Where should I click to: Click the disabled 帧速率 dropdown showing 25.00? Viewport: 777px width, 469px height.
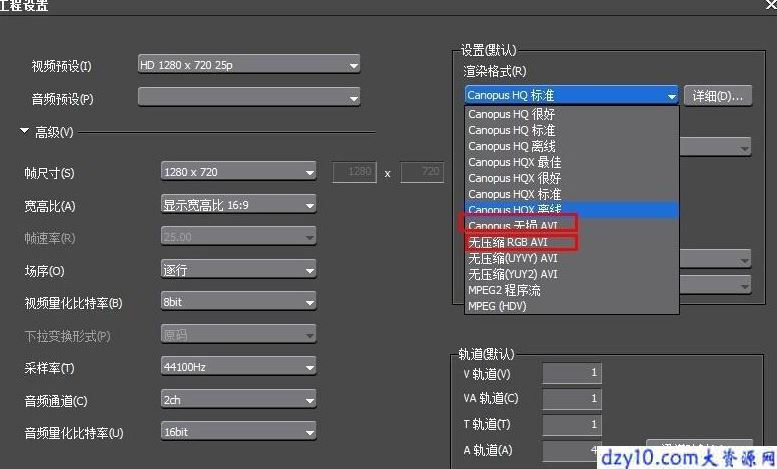coord(238,236)
